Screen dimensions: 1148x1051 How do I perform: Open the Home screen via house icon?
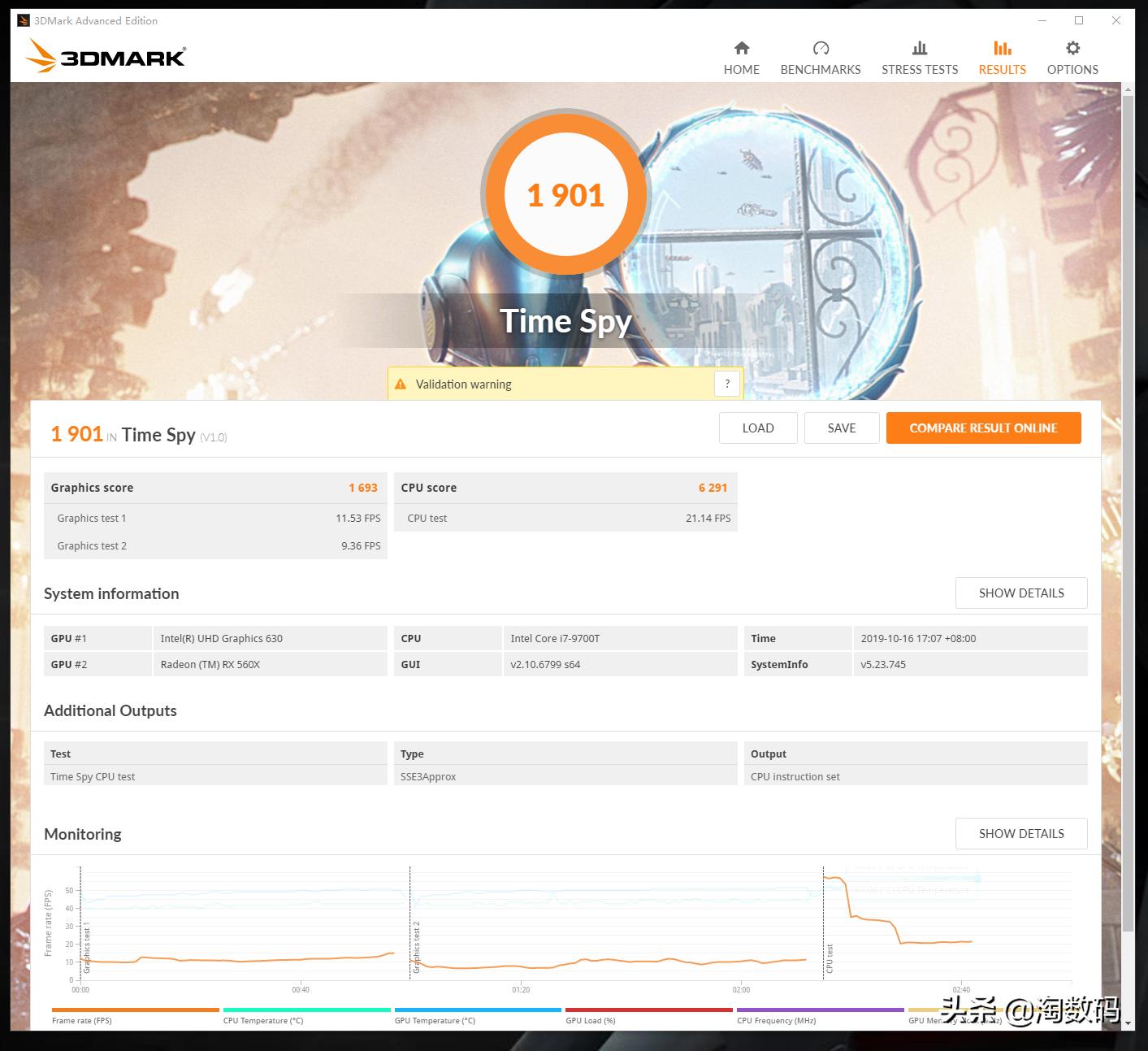tap(740, 48)
